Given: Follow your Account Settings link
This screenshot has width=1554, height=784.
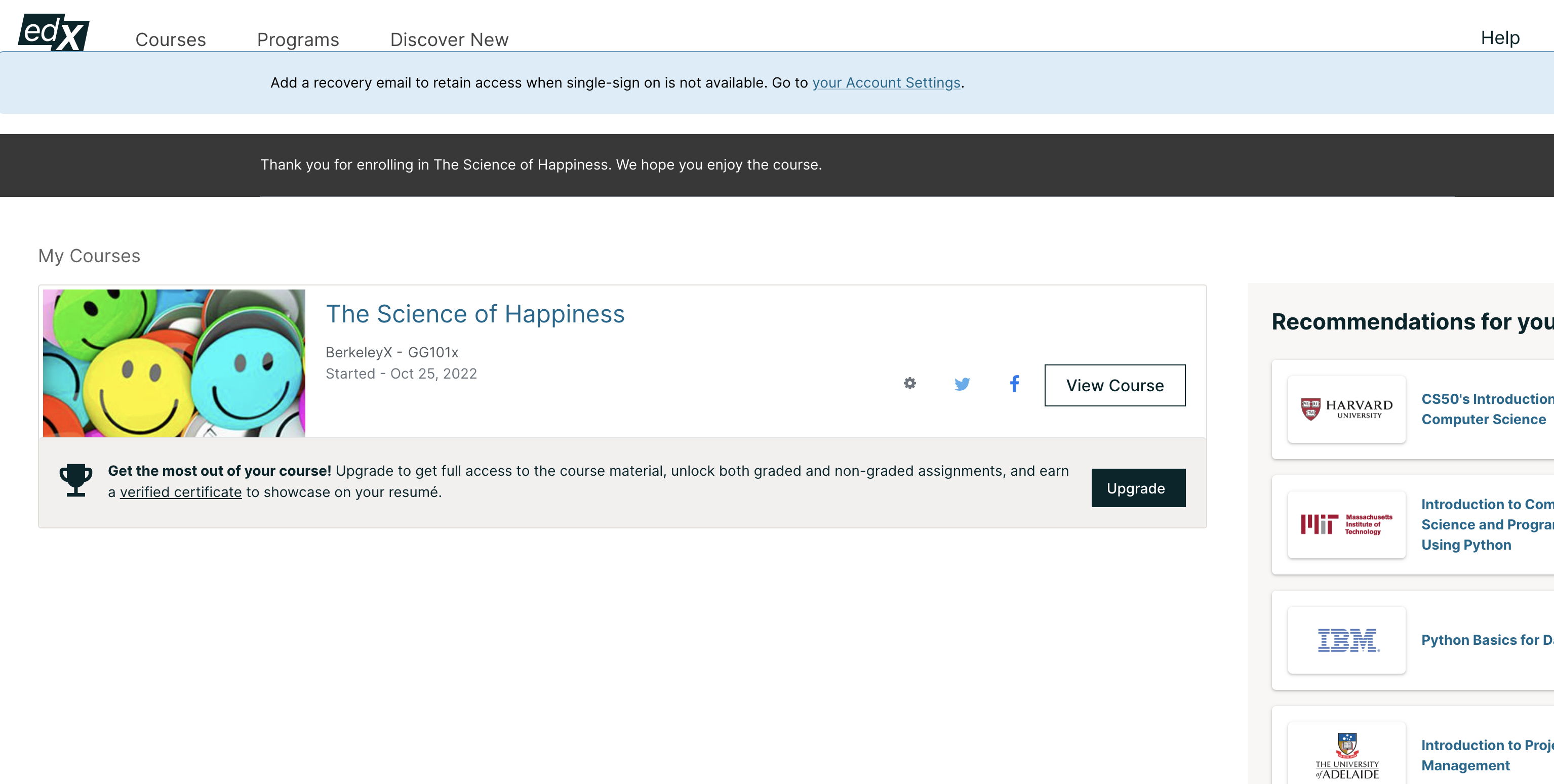Looking at the screenshot, I should pos(886,82).
